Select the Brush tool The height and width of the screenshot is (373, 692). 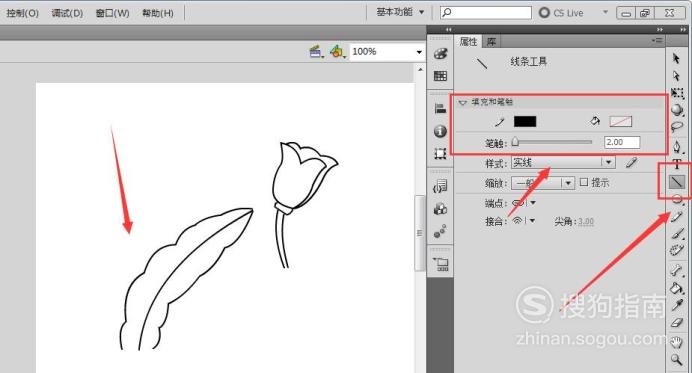point(677,234)
